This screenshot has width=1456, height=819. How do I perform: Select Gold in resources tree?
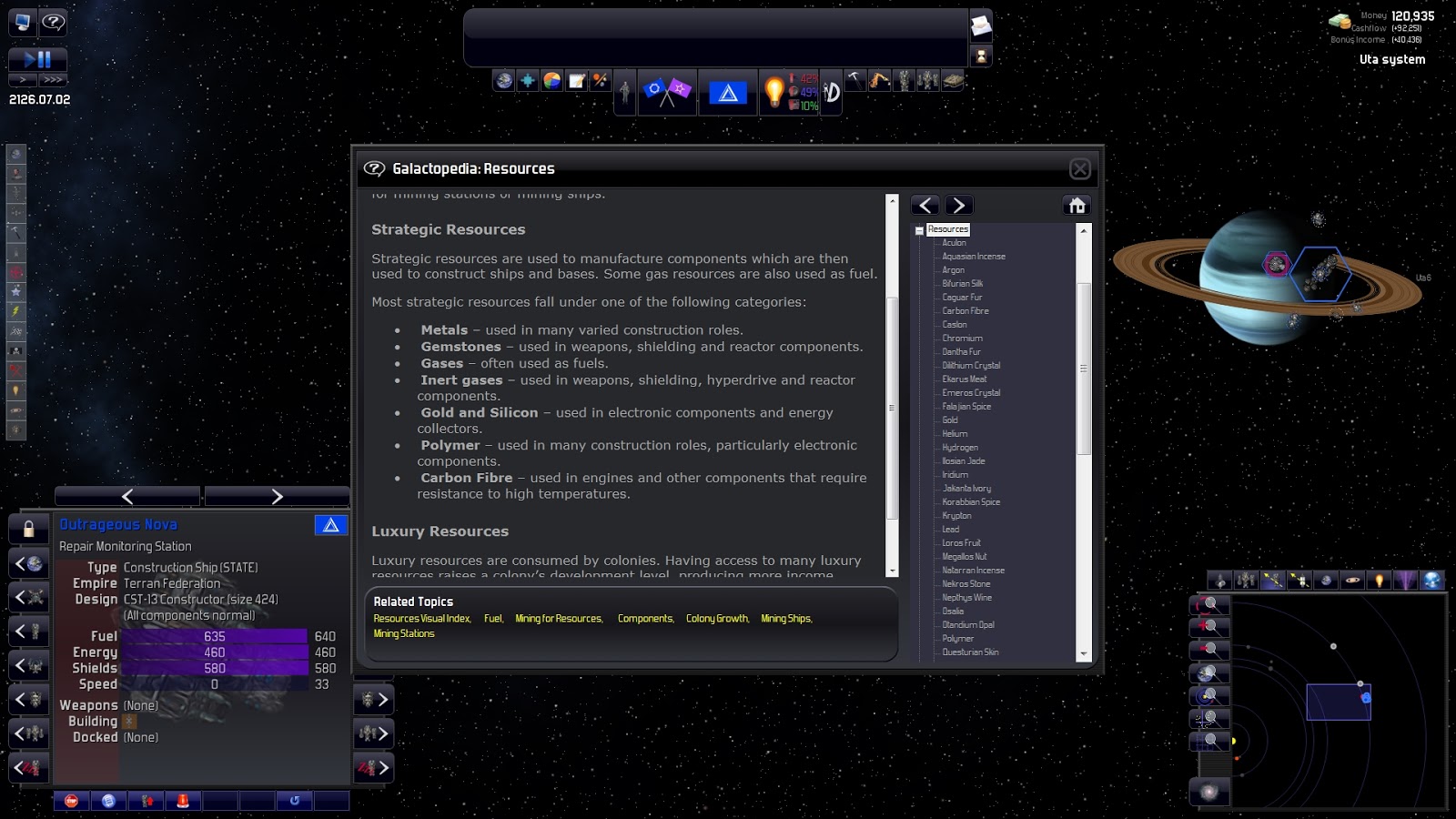pyautogui.click(x=950, y=420)
